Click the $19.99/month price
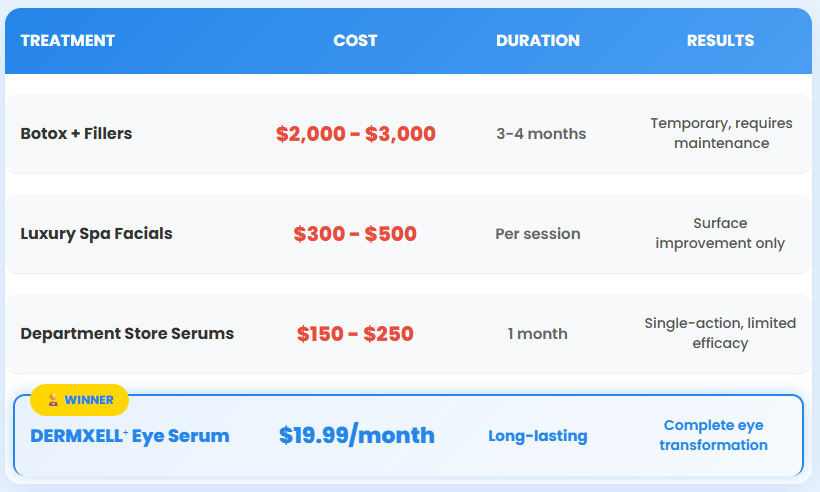Image resolution: width=820 pixels, height=492 pixels. pyautogui.click(x=356, y=435)
